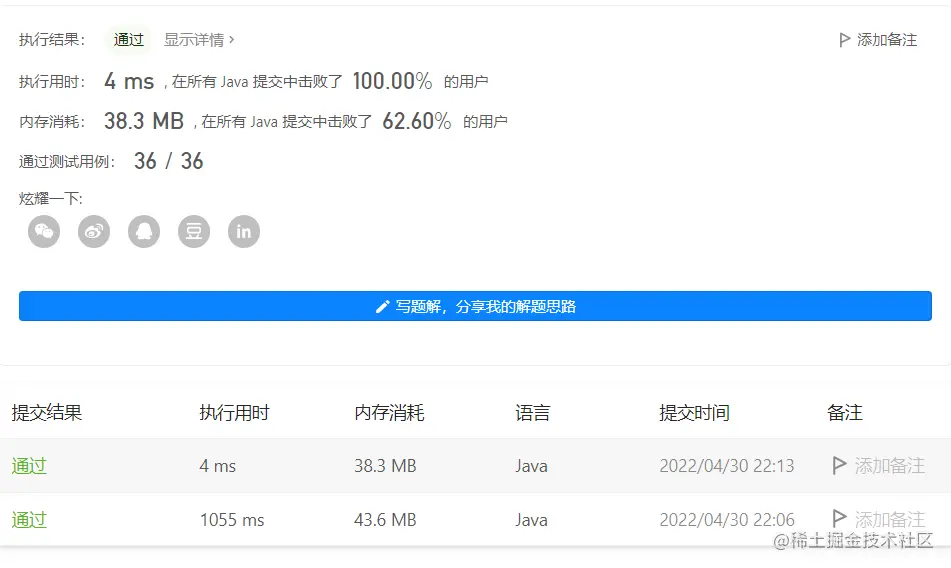This screenshot has width=951, height=568.
Task: Click the 2022/04/30 22:13 timestamp
Action: pos(727,466)
